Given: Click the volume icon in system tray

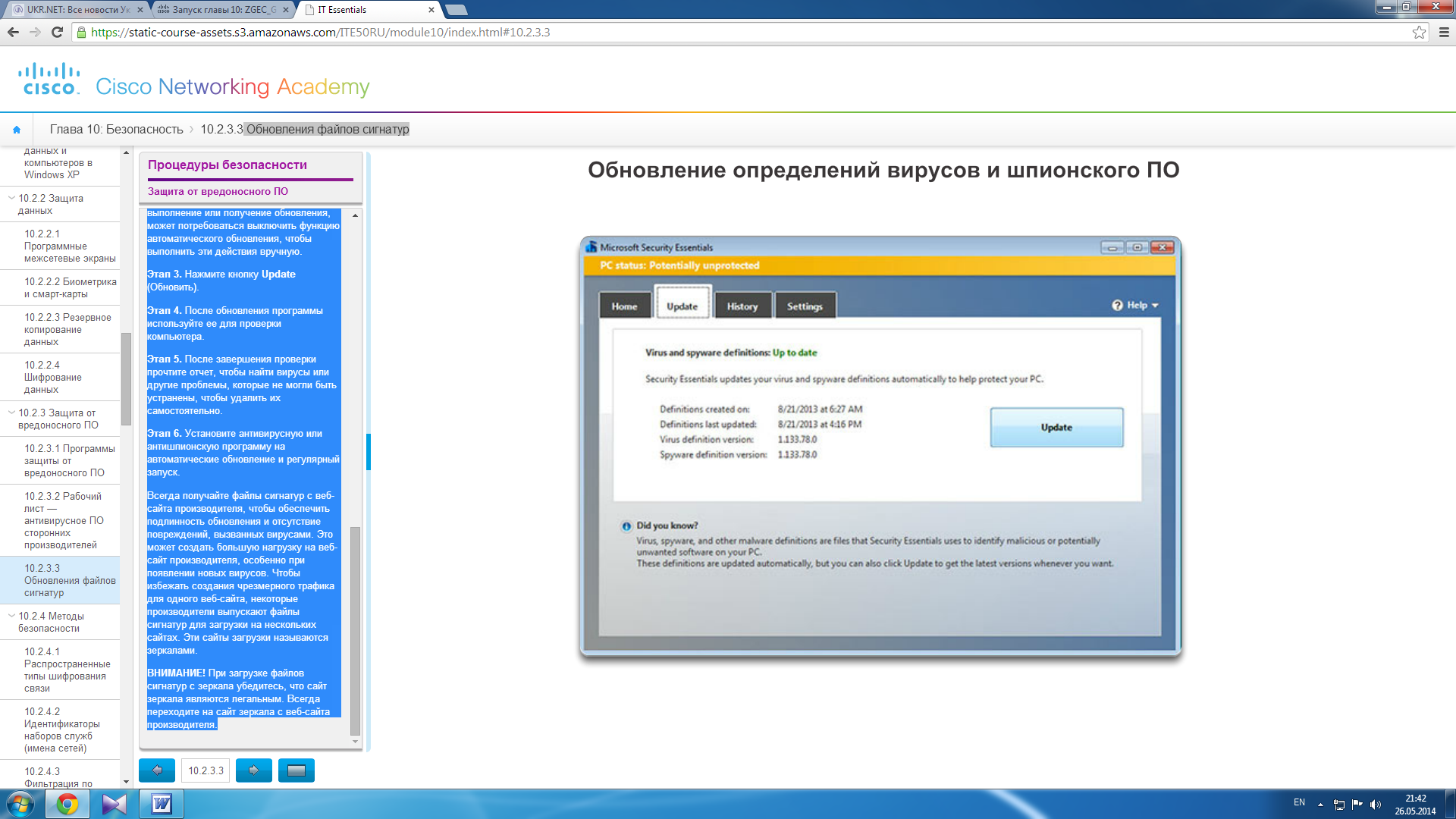Looking at the screenshot, I should 1376,805.
